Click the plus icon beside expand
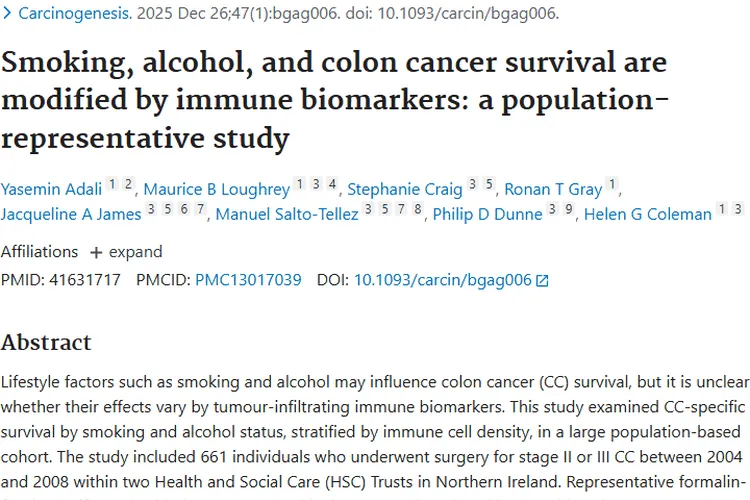 96,252
